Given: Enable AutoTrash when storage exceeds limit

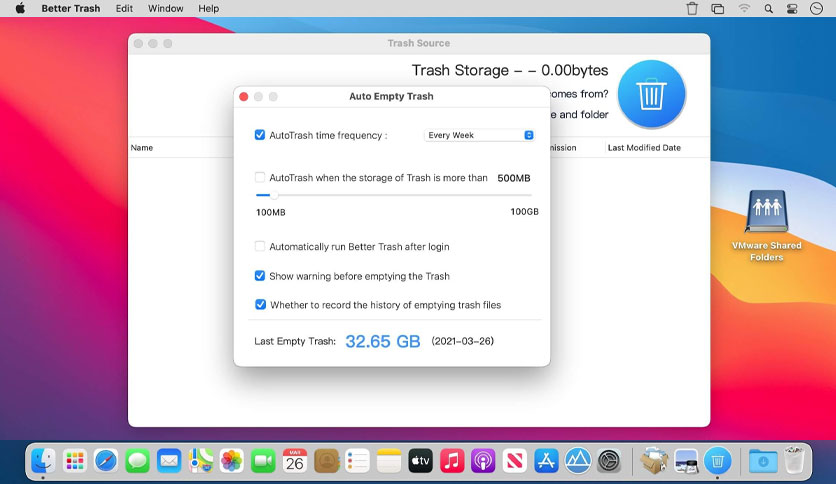Looking at the screenshot, I should 260,177.
